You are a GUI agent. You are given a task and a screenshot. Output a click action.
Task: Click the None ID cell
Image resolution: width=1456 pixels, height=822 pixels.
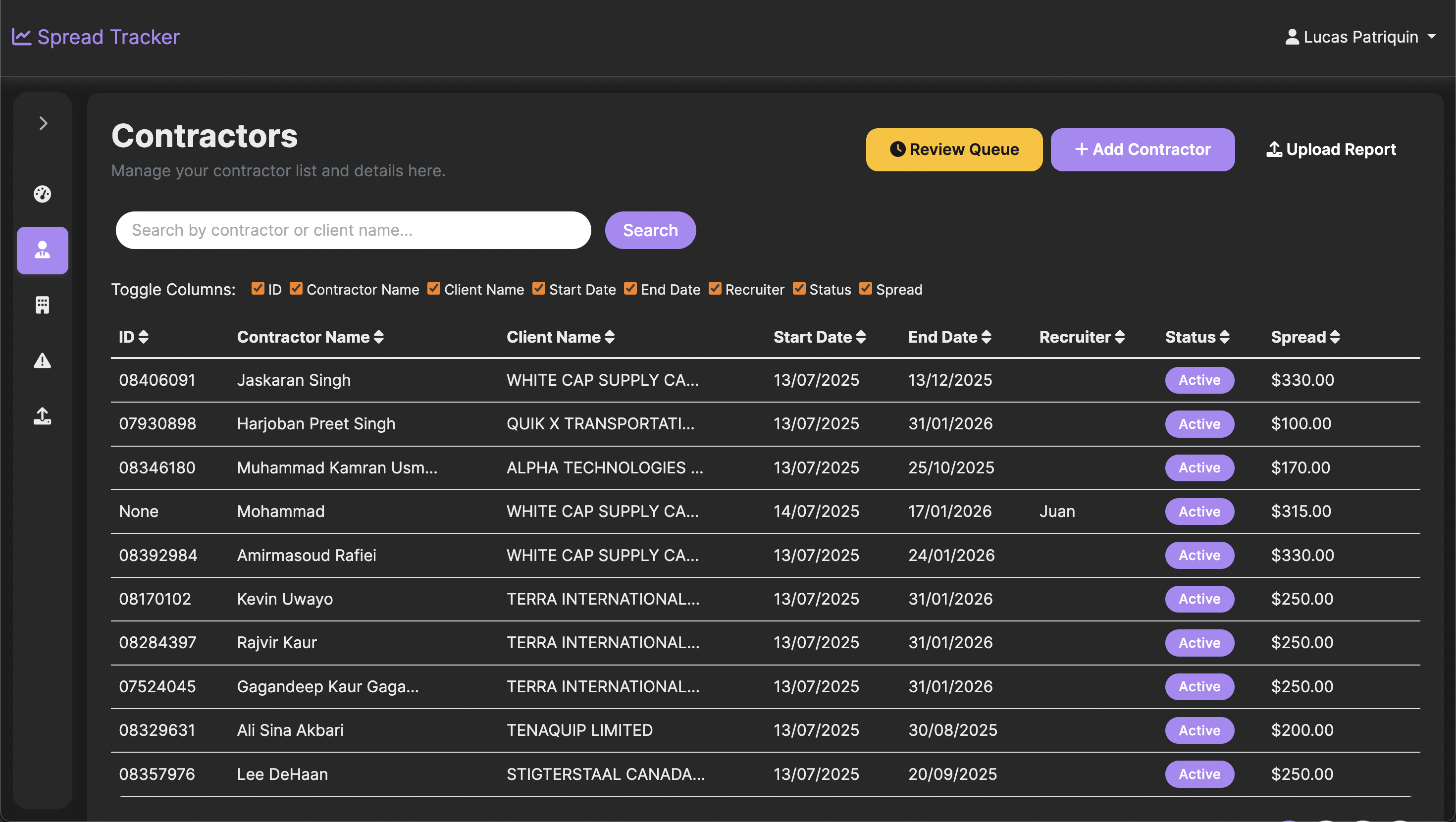coord(139,511)
